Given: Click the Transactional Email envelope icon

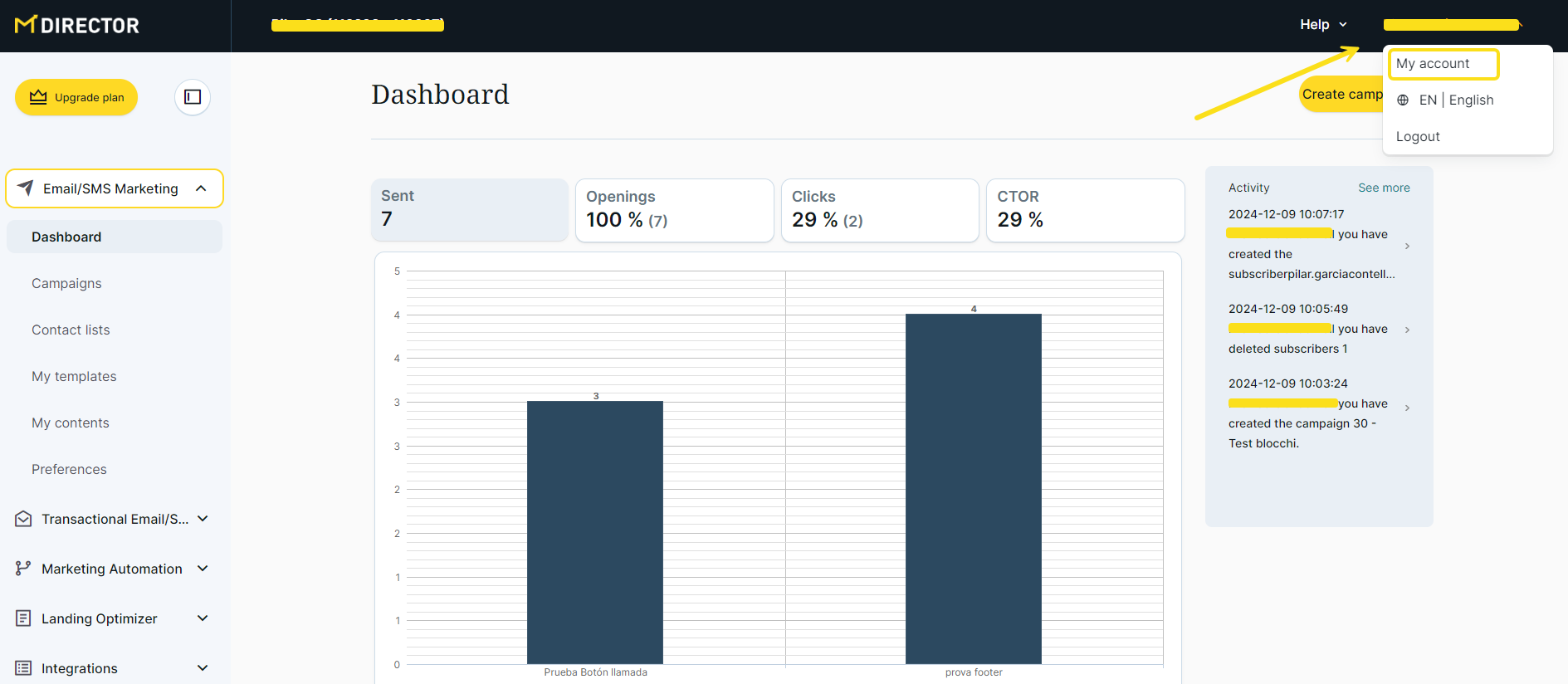Looking at the screenshot, I should pos(23,519).
